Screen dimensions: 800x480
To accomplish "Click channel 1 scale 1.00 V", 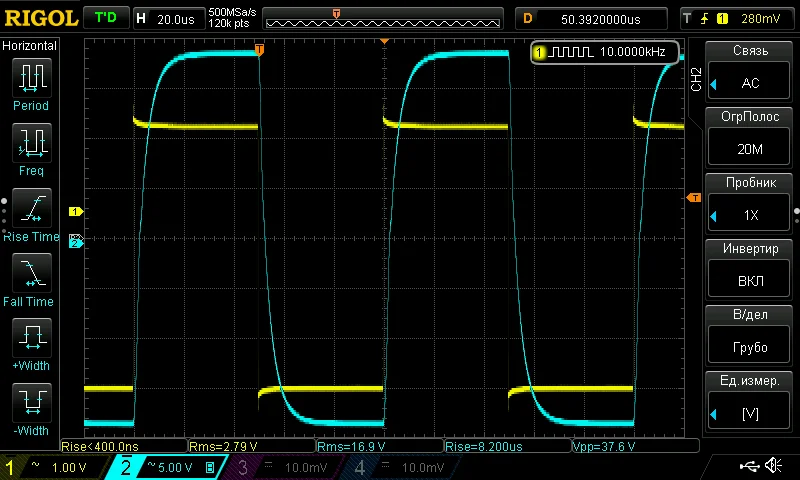I will pos(69,467).
